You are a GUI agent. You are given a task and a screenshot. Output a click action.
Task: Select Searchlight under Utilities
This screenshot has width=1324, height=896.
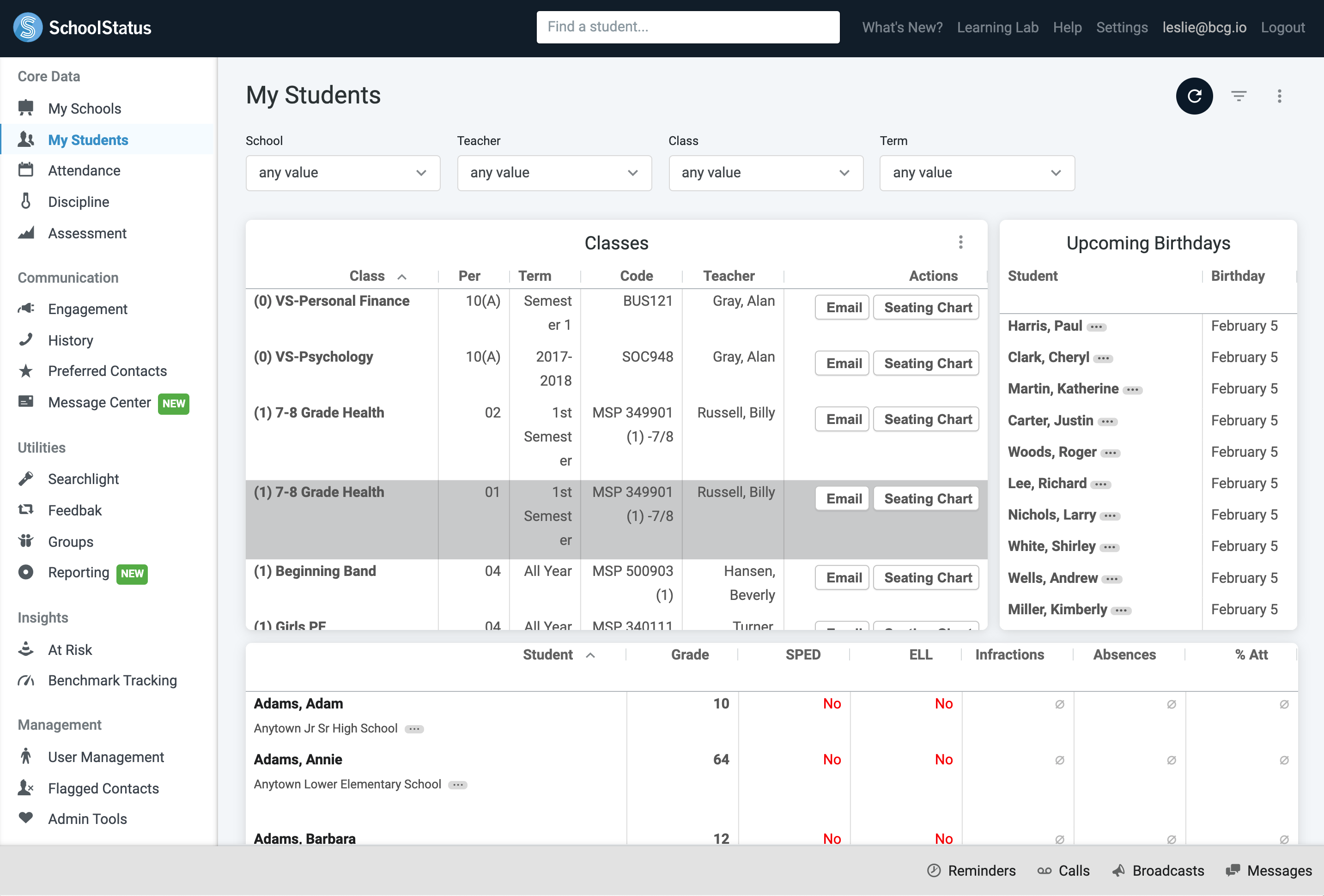[x=83, y=479]
